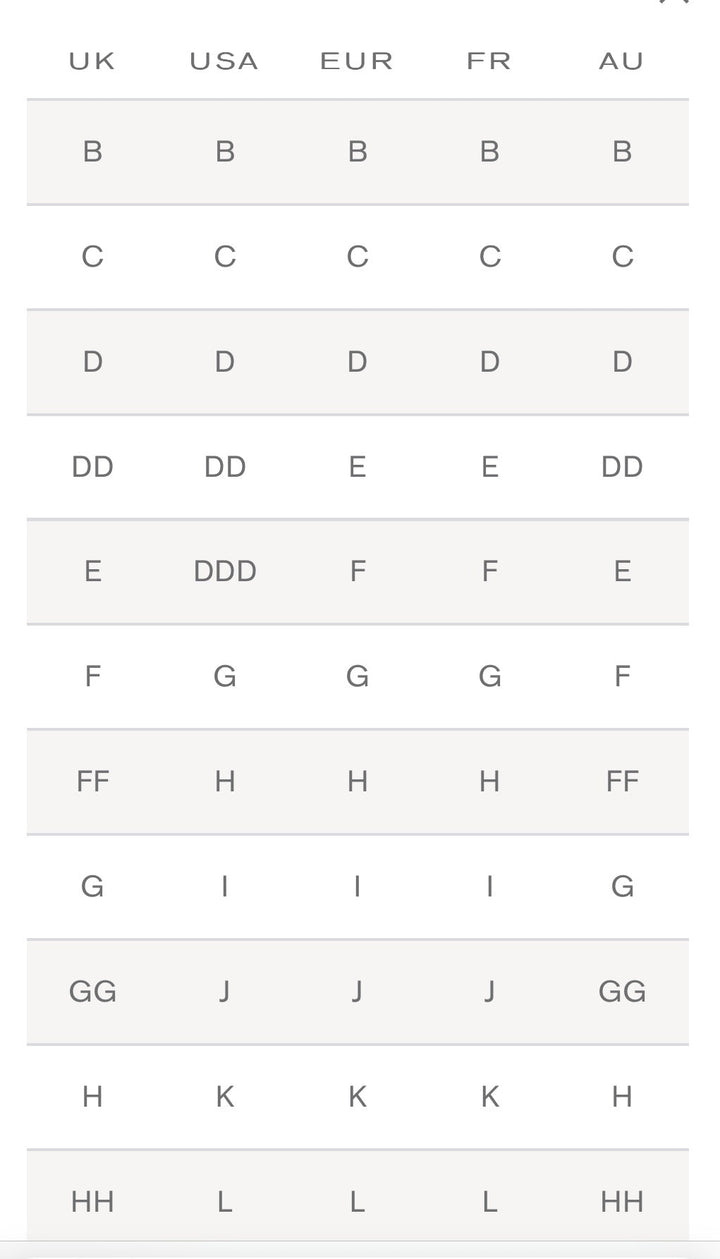Click the DDD cell in USA column
This screenshot has height=1259, width=720.
point(225,572)
